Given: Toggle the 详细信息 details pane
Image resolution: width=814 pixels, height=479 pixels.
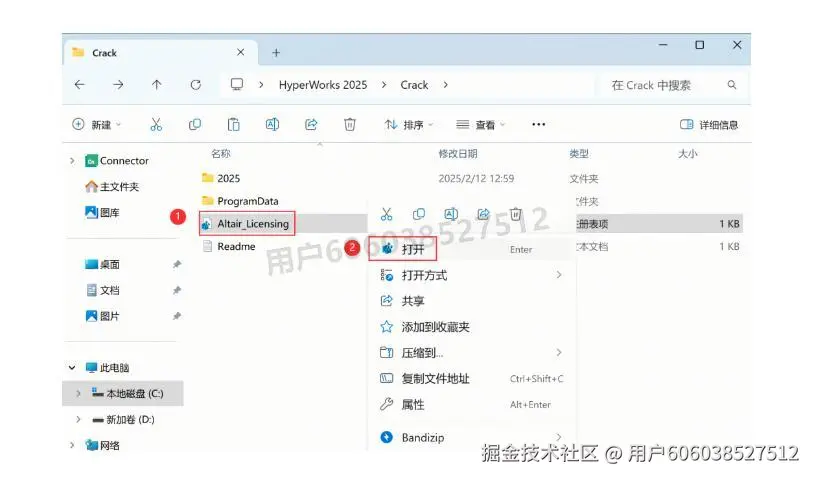Looking at the screenshot, I should 709,125.
